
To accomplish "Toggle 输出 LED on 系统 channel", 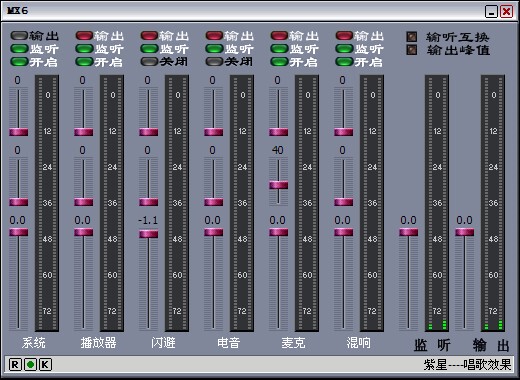I will pos(19,35).
